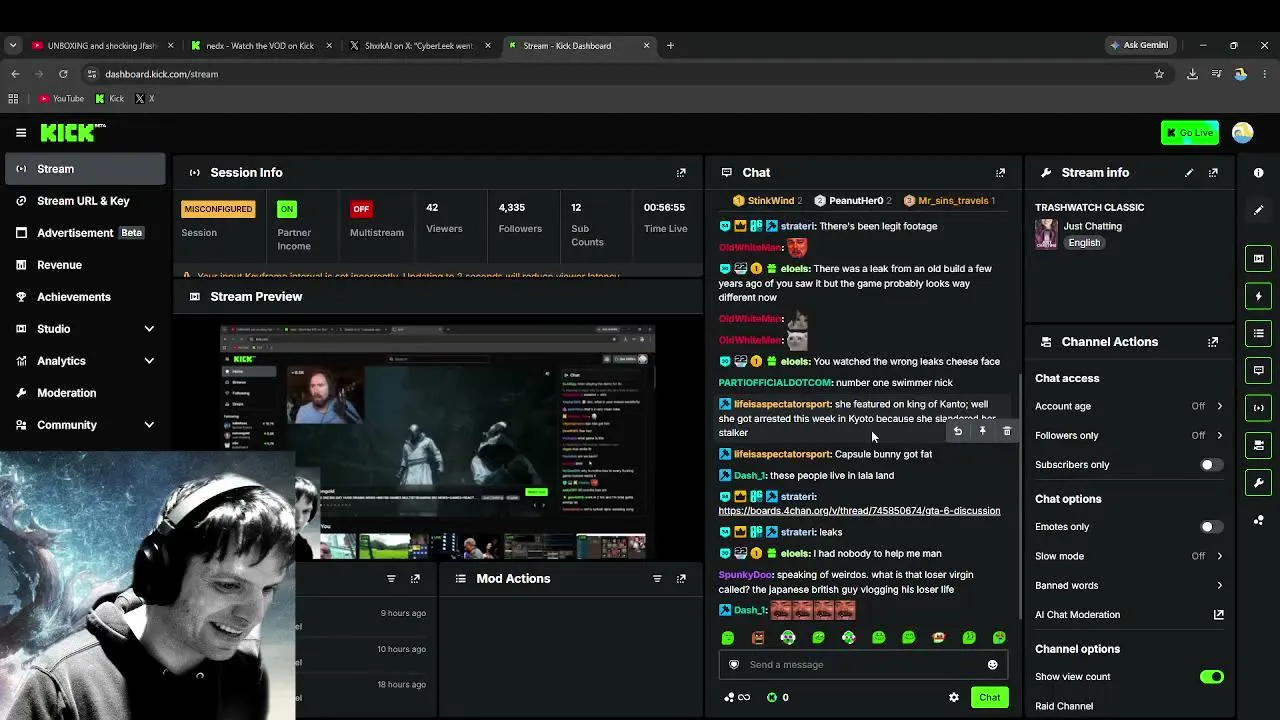Open the Revenue page
The width and height of the screenshot is (1280, 720).
click(85, 265)
